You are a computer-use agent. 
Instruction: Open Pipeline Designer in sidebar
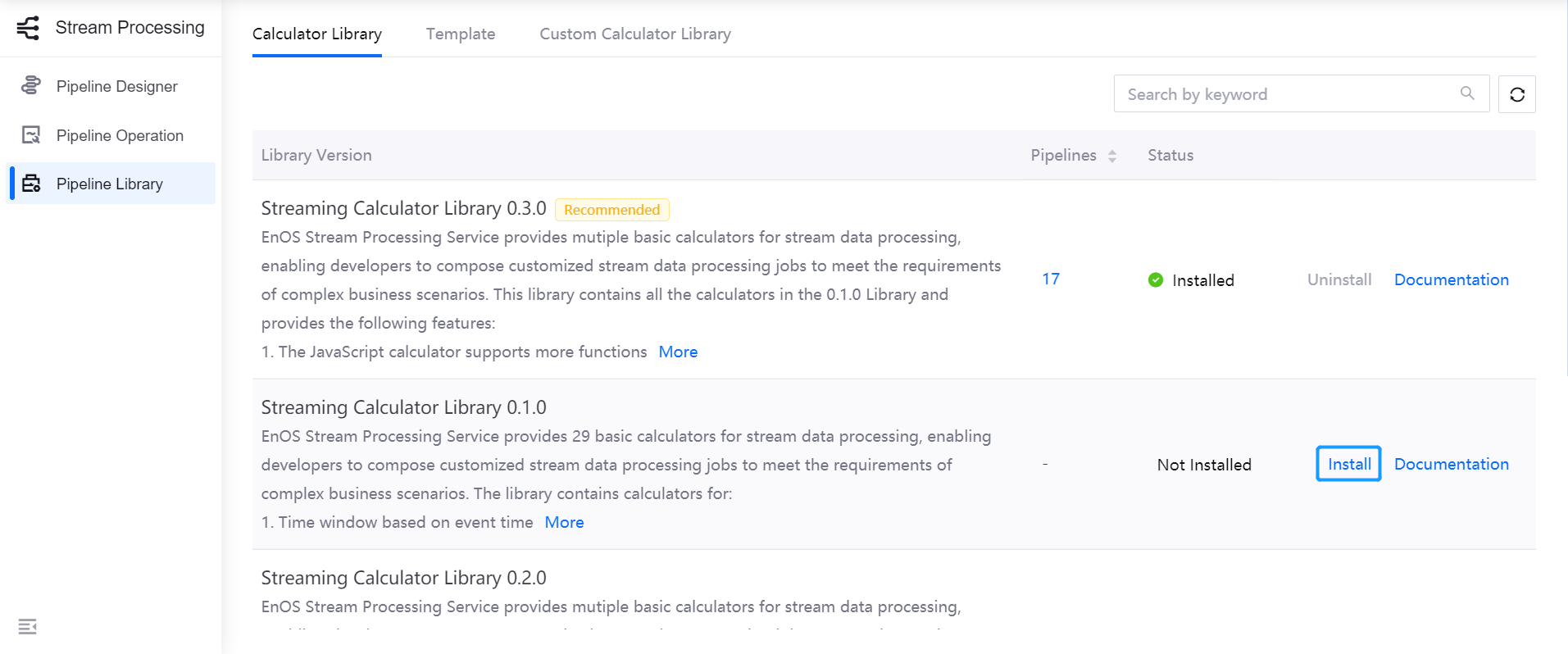pos(111,86)
